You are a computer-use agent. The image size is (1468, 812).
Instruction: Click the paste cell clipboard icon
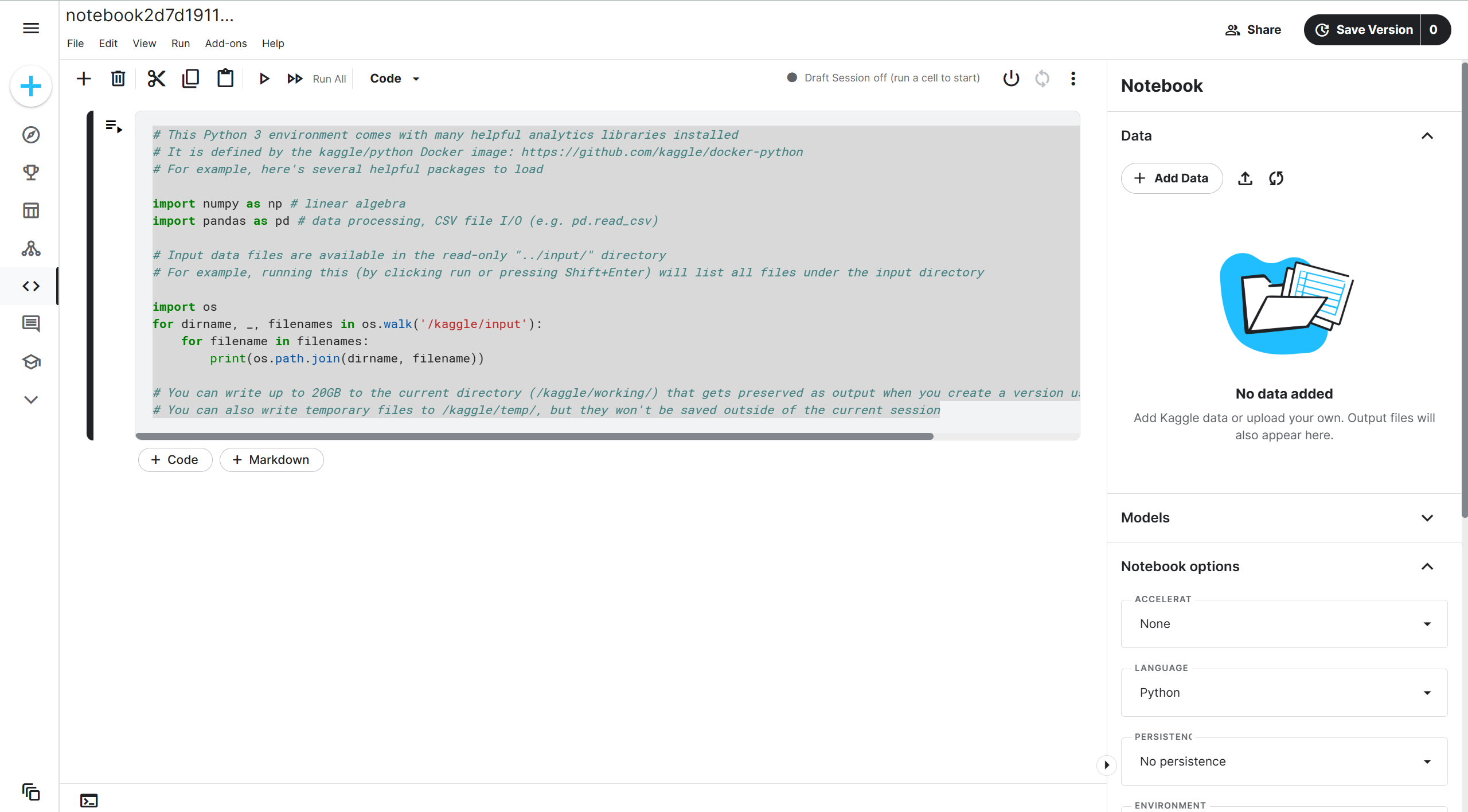tap(225, 79)
